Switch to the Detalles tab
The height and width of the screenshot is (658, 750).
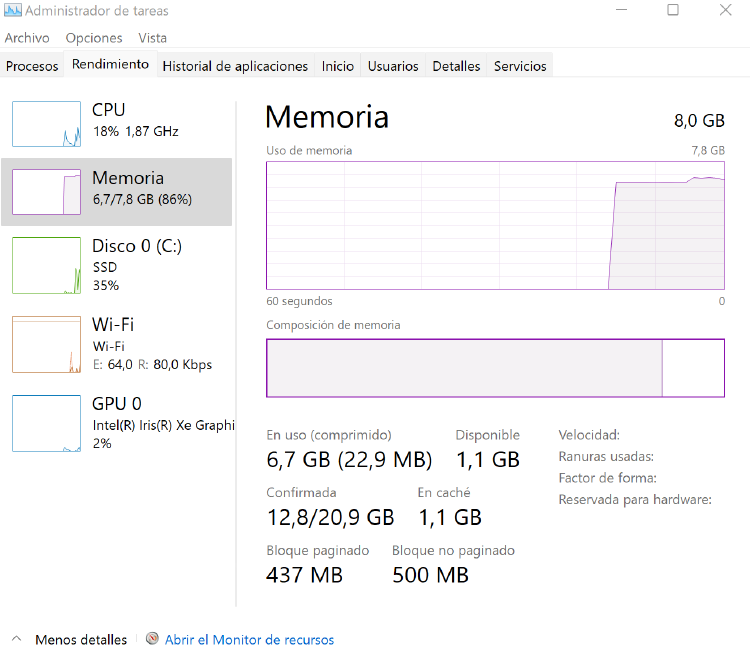(x=456, y=66)
